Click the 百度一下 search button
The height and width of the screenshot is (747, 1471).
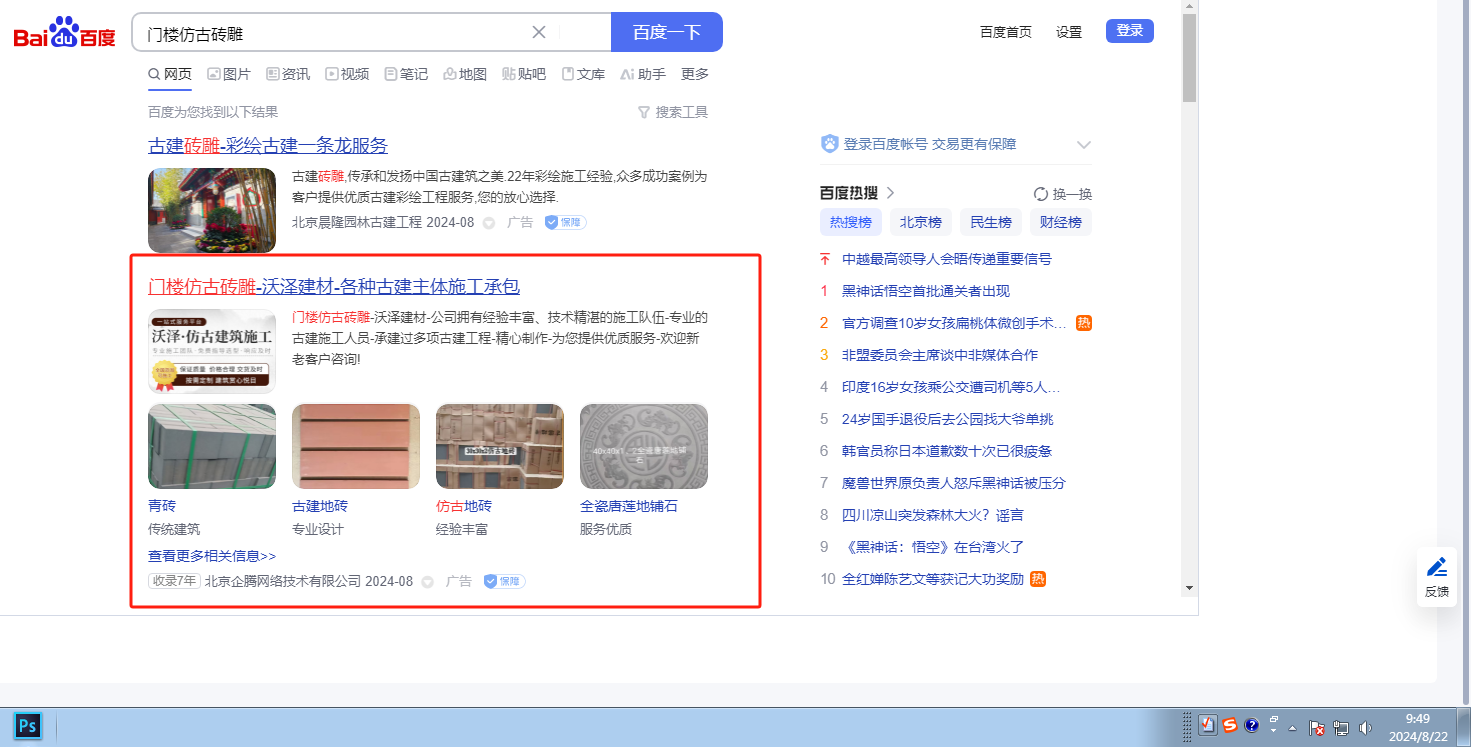tap(667, 32)
